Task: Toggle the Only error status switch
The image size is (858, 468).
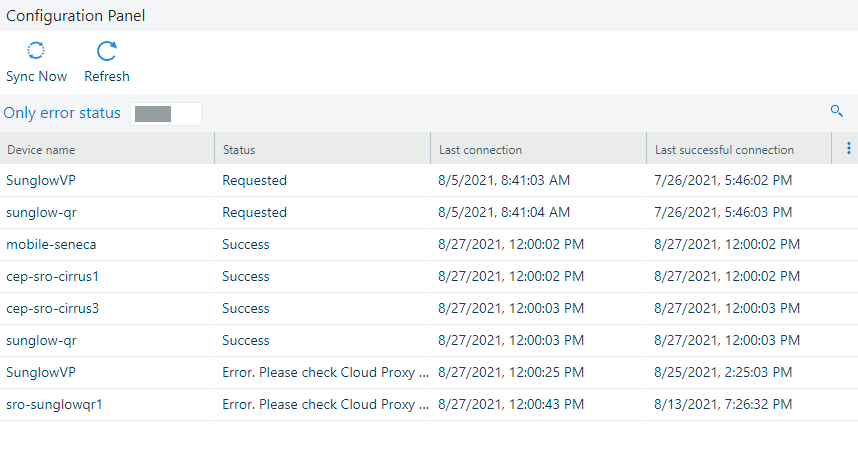Action: 165,113
